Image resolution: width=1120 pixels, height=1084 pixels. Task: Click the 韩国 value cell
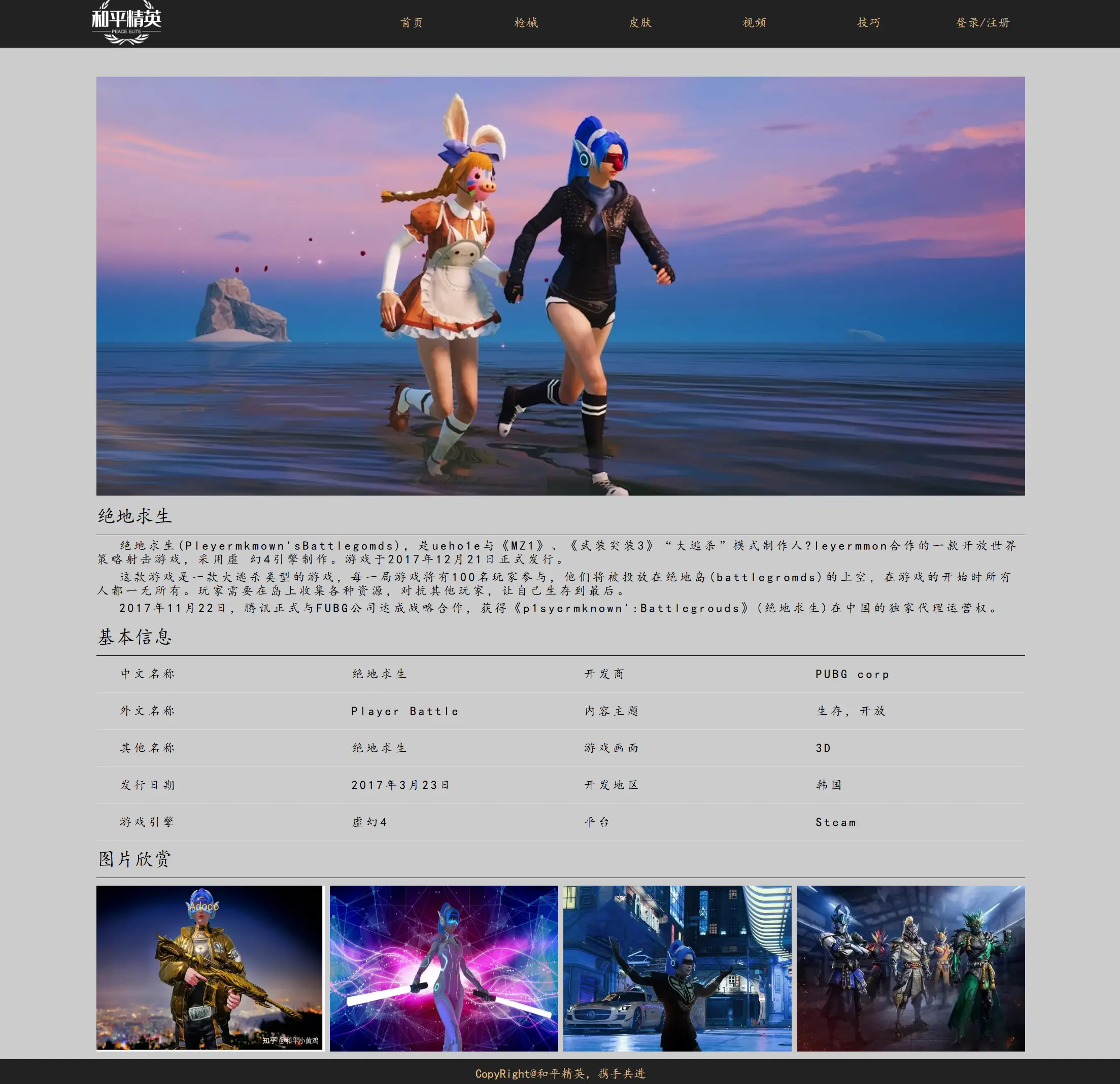click(x=829, y=785)
